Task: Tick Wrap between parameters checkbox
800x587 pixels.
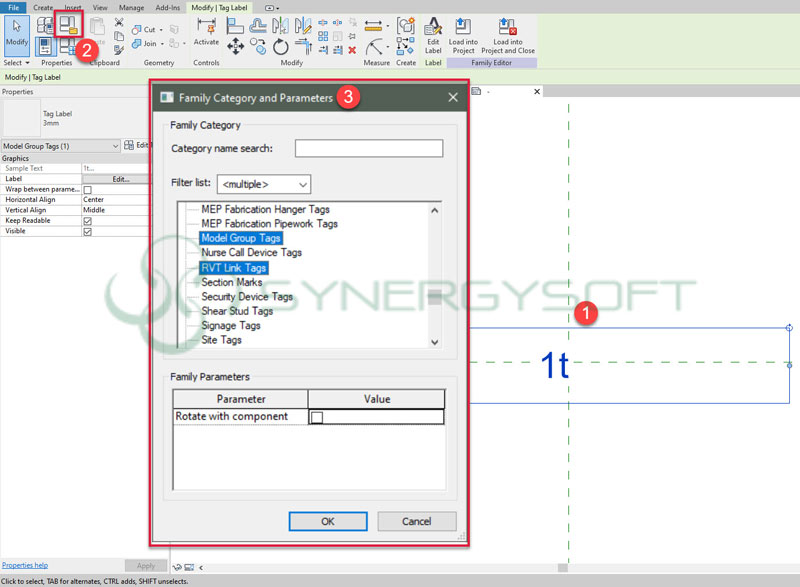Action: click(87, 189)
